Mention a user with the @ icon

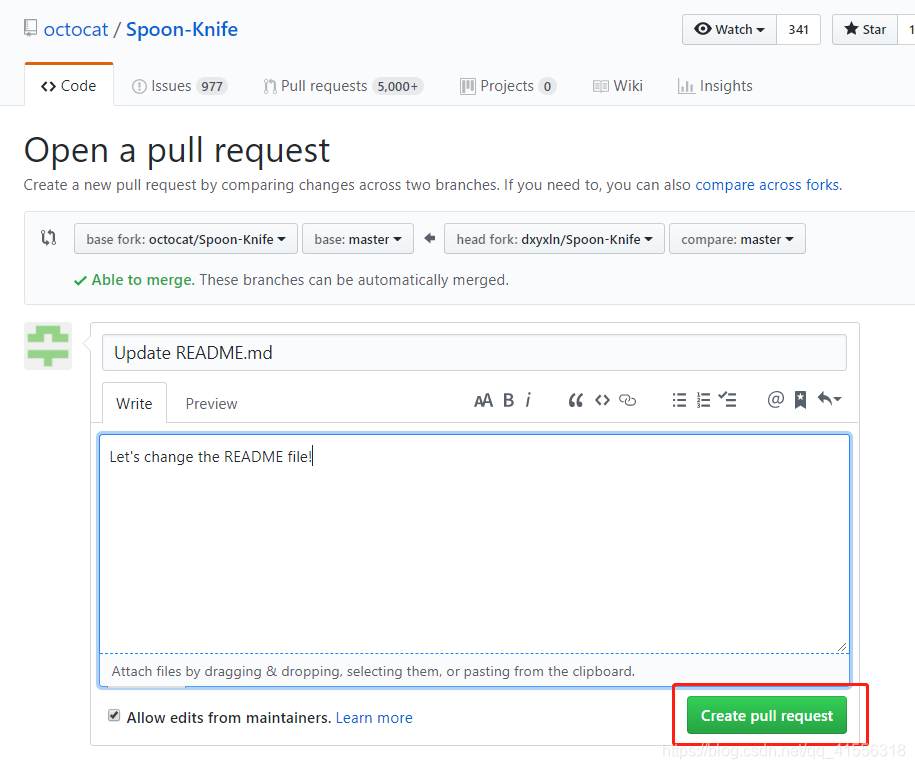[x=775, y=400]
